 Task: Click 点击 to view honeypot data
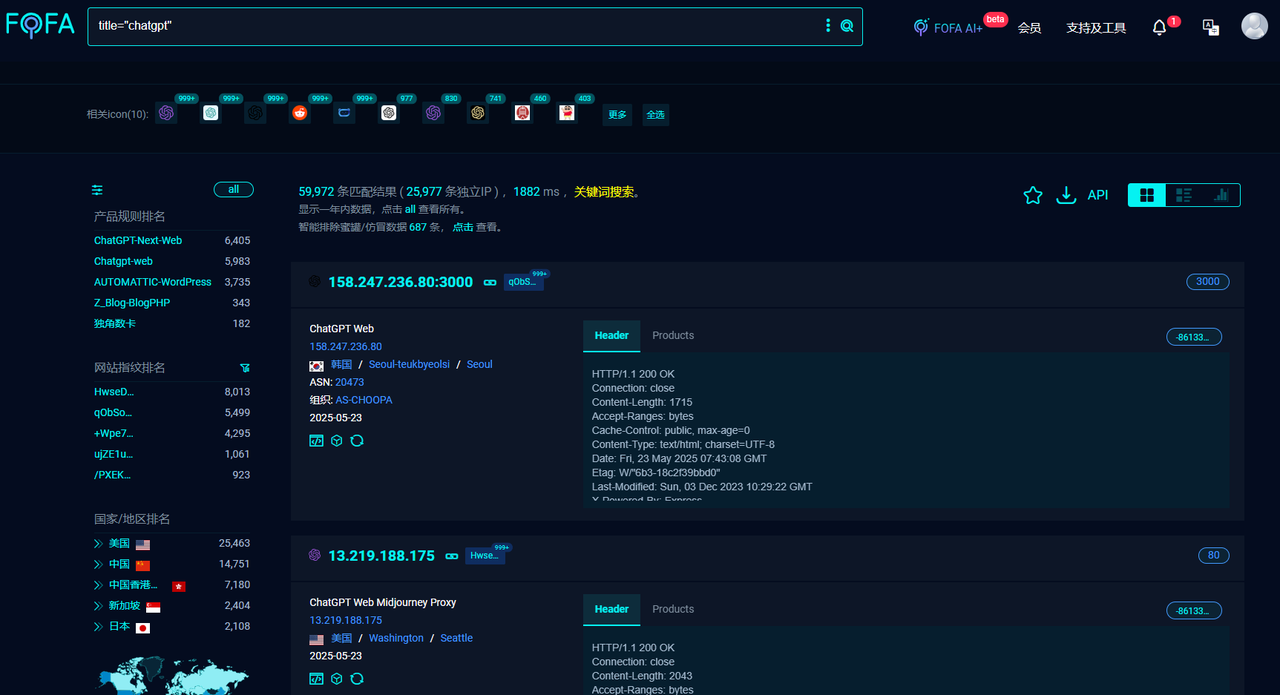pyautogui.click(x=463, y=228)
